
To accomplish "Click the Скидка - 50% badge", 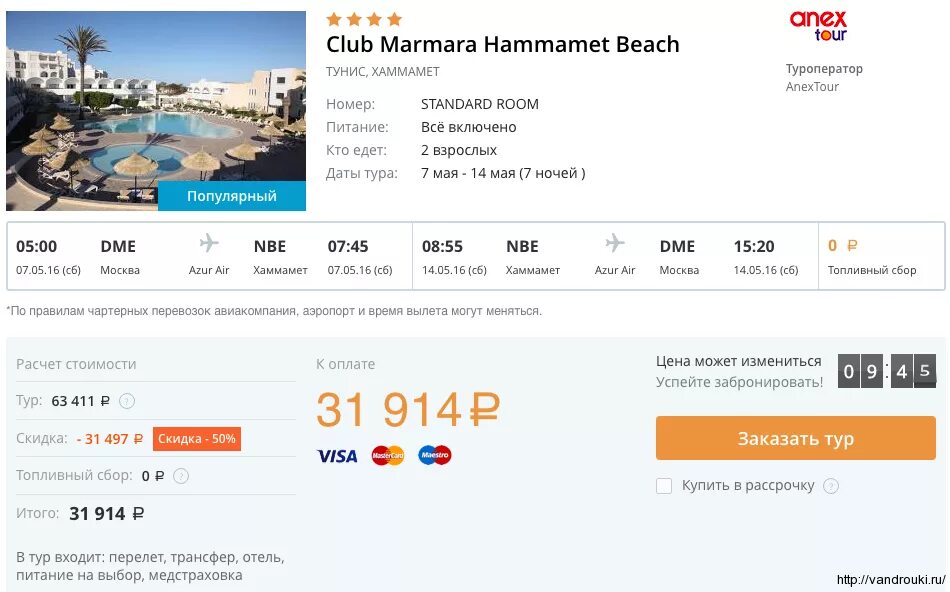I will point(197,439).
